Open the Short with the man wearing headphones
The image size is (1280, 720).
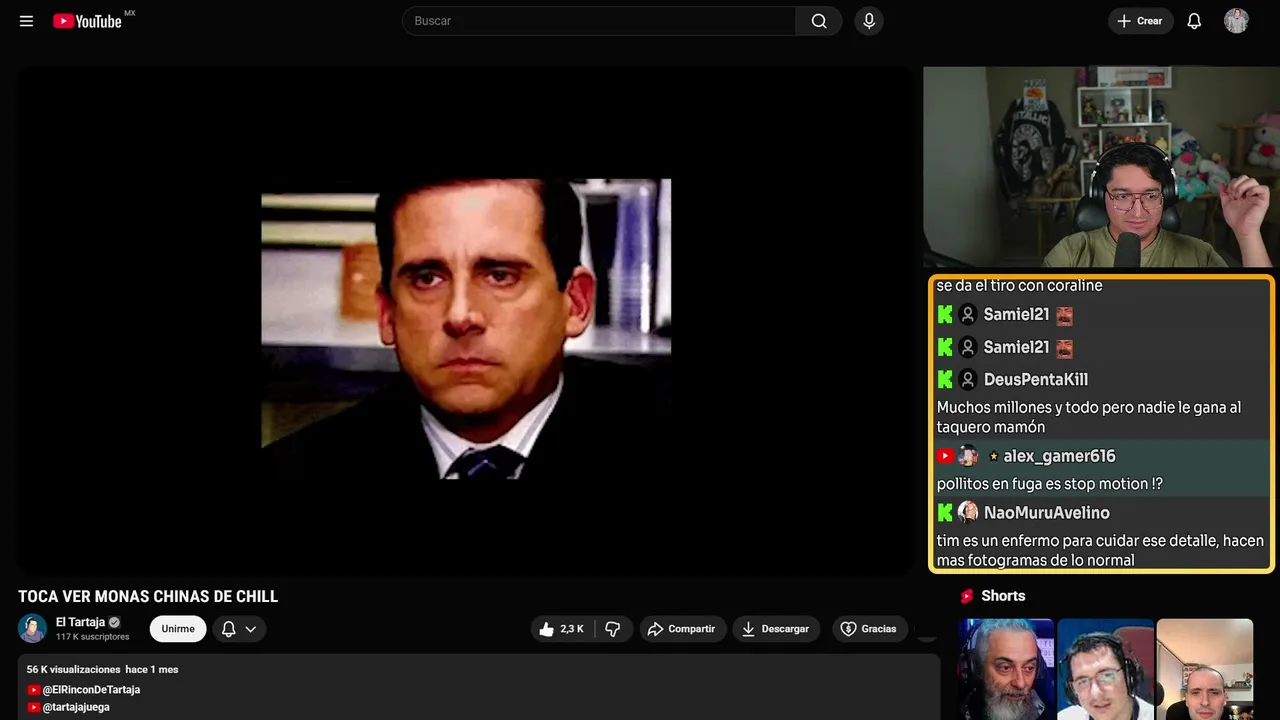(1105, 669)
